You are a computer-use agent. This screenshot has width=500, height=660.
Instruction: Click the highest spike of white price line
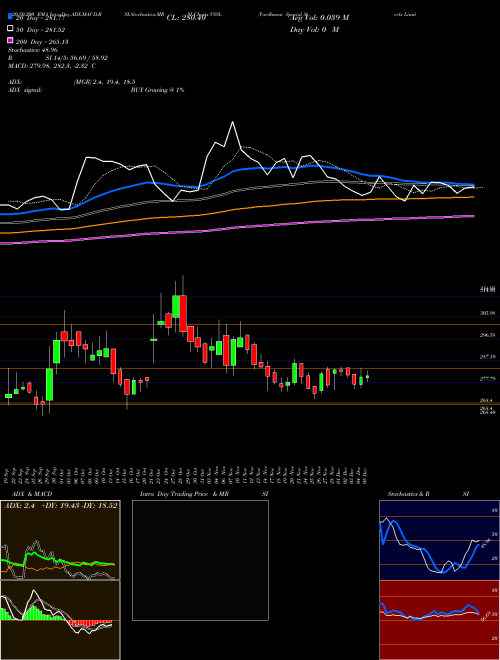232,123
